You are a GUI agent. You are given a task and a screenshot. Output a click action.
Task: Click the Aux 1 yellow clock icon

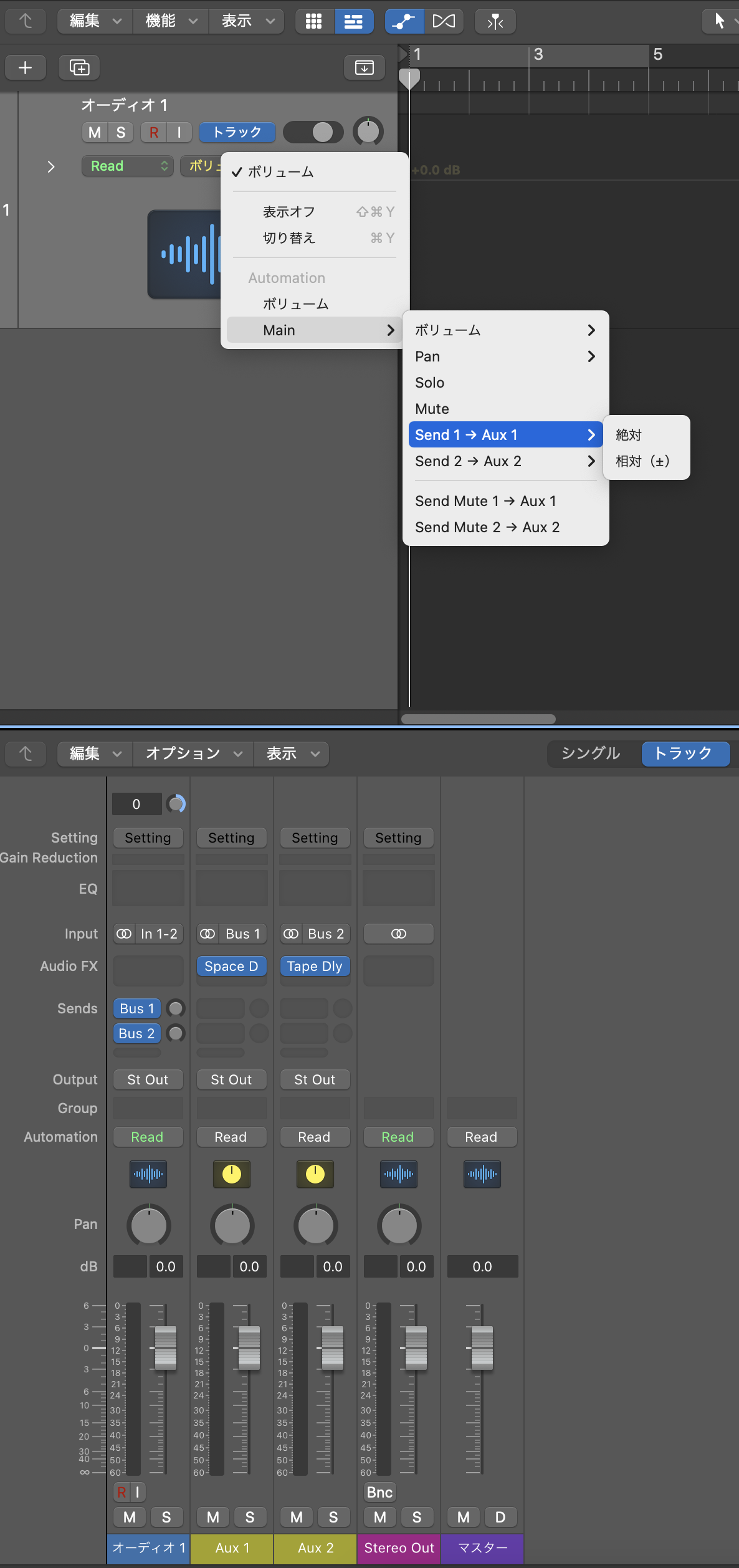tap(232, 1174)
